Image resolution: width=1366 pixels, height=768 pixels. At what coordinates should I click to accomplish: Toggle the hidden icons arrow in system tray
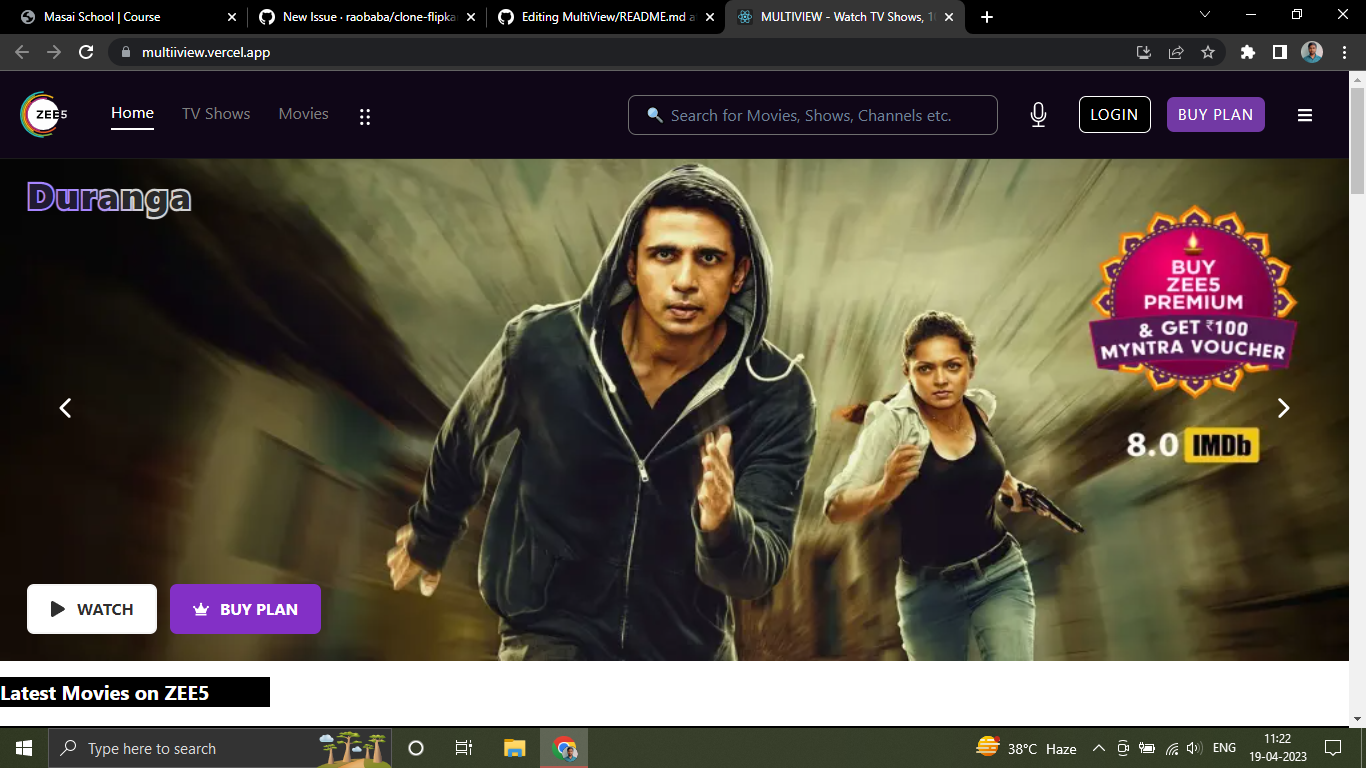[1098, 747]
